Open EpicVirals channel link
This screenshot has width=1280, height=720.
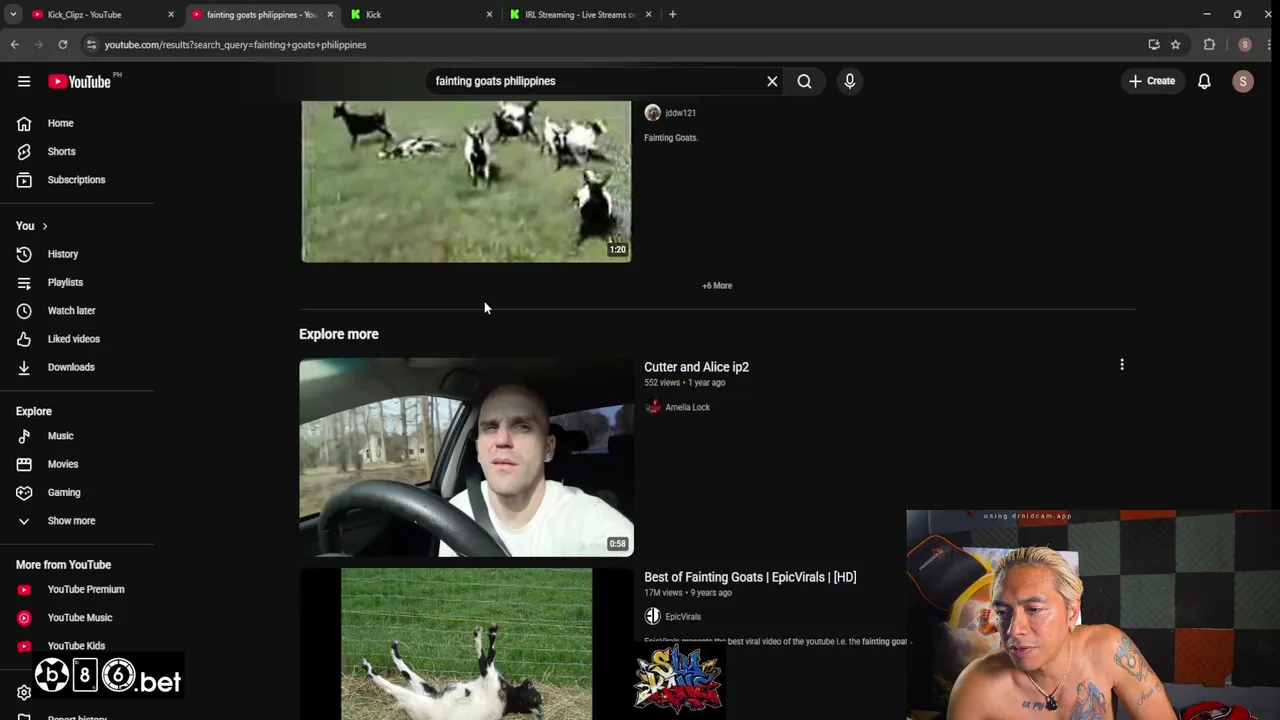point(683,617)
